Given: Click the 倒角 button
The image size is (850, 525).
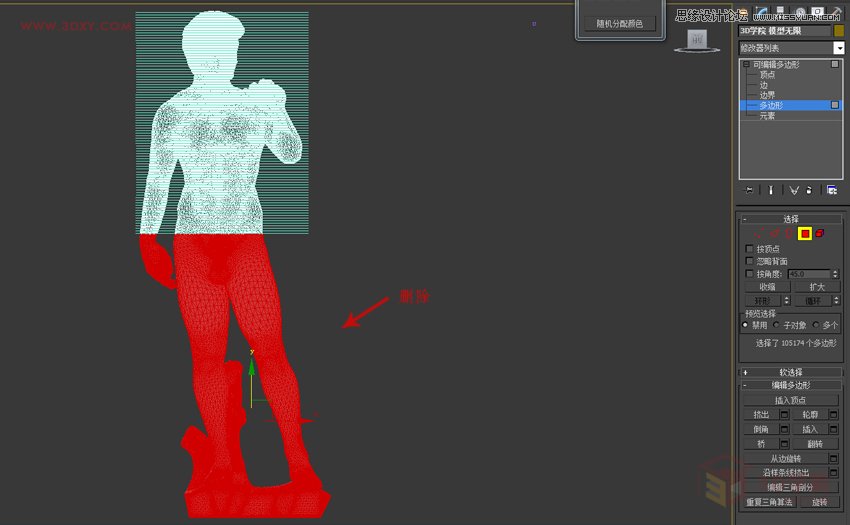Looking at the screenshot, I should 761,429.
